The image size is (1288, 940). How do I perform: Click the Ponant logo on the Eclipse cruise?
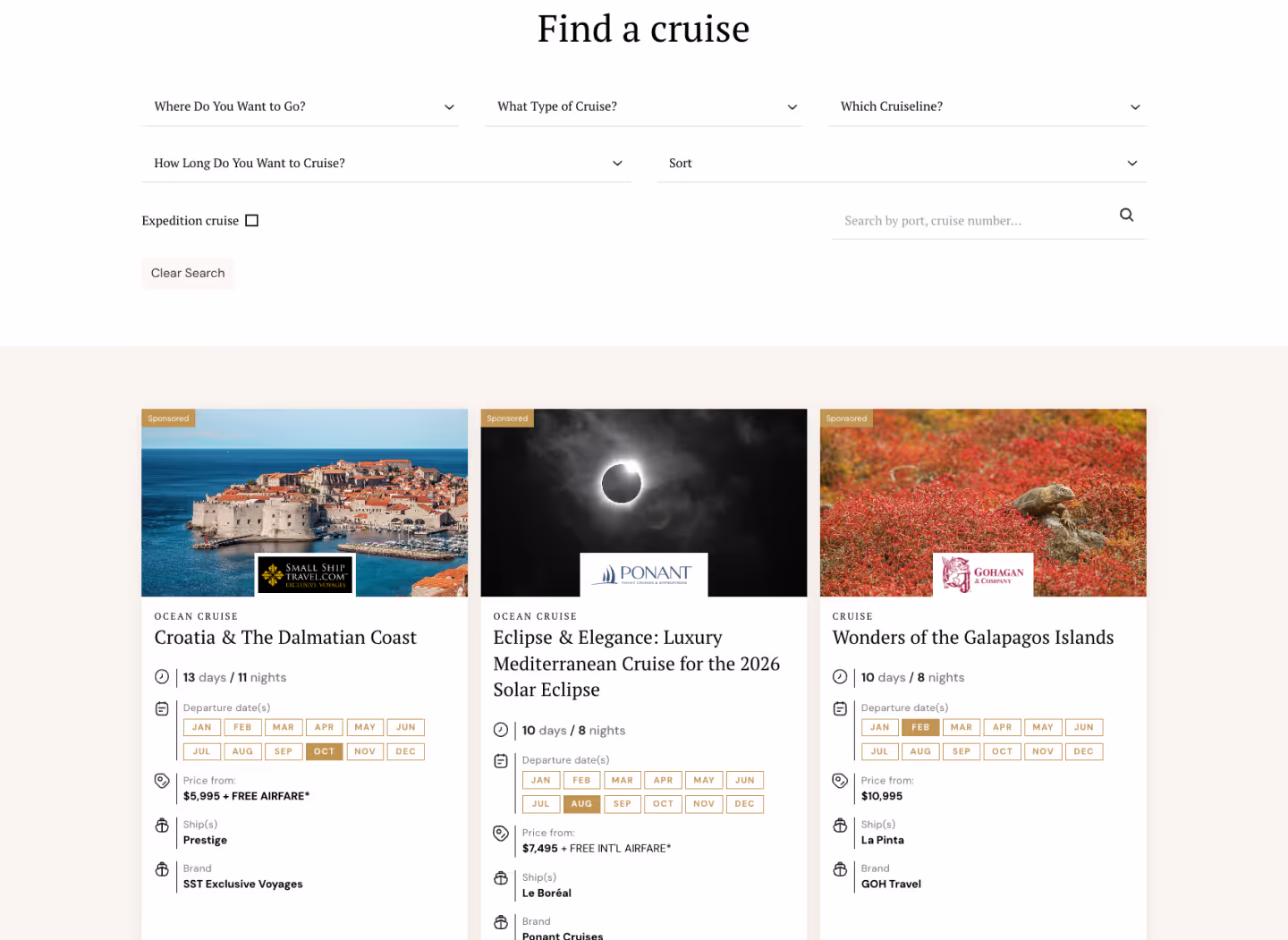click(x=644, y=574)
